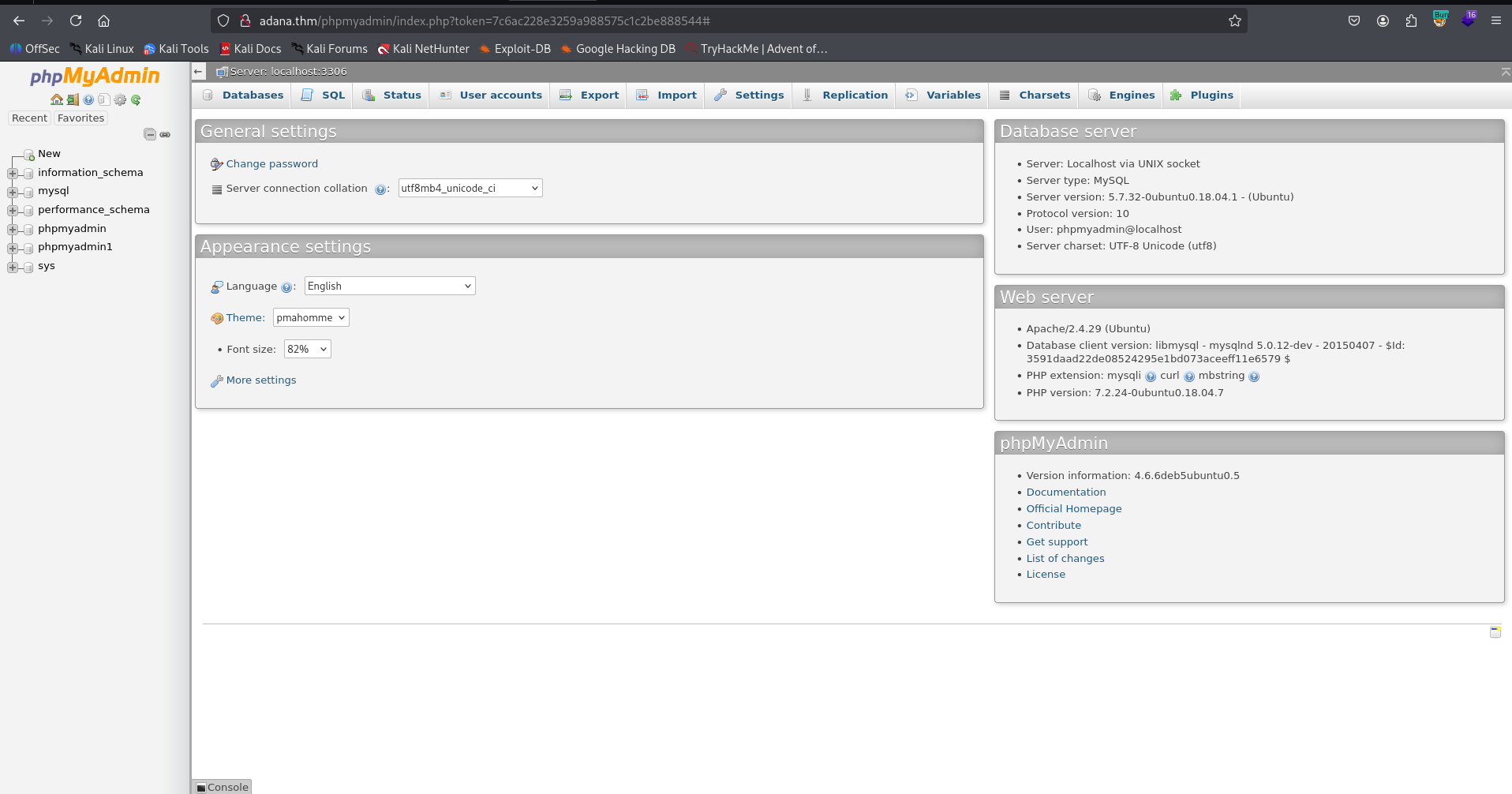Refresh the navigation panel with green icon
Screen dimensions: 1512x794
136,99
